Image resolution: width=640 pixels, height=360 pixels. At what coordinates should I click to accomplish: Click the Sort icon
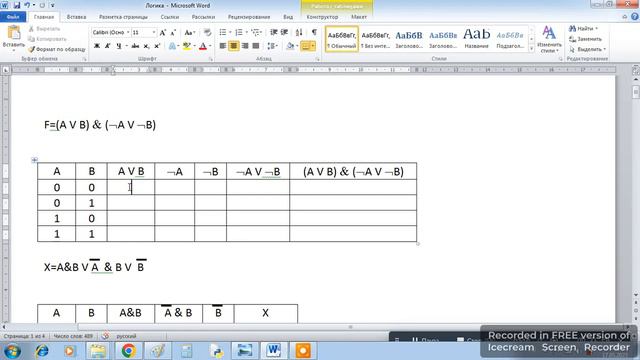pyautogui.click(x=299, y=32)
